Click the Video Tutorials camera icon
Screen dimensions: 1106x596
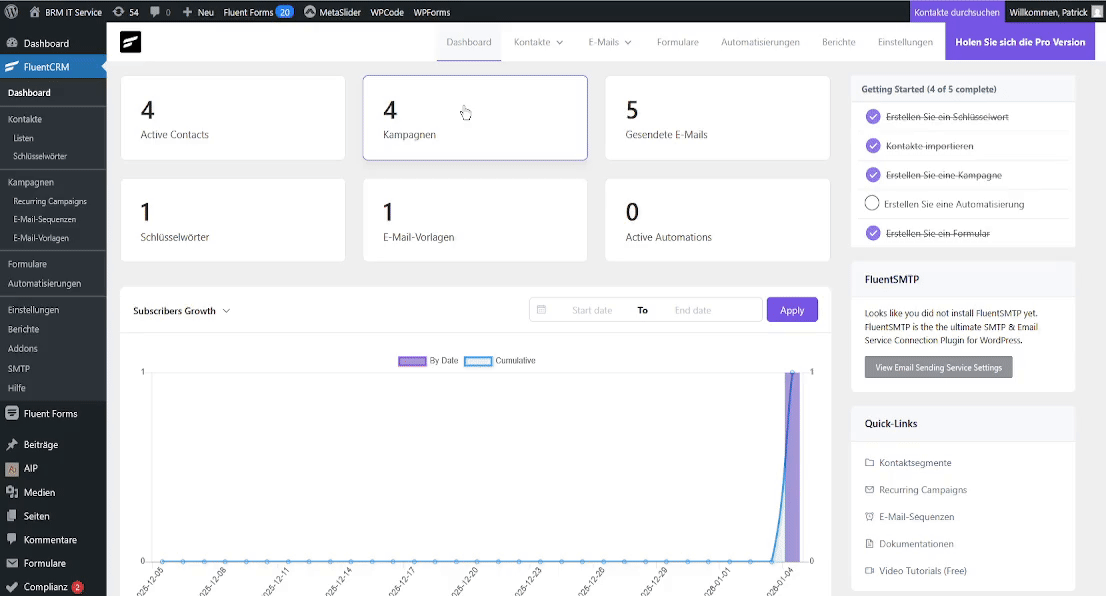[x=869, y=571]
